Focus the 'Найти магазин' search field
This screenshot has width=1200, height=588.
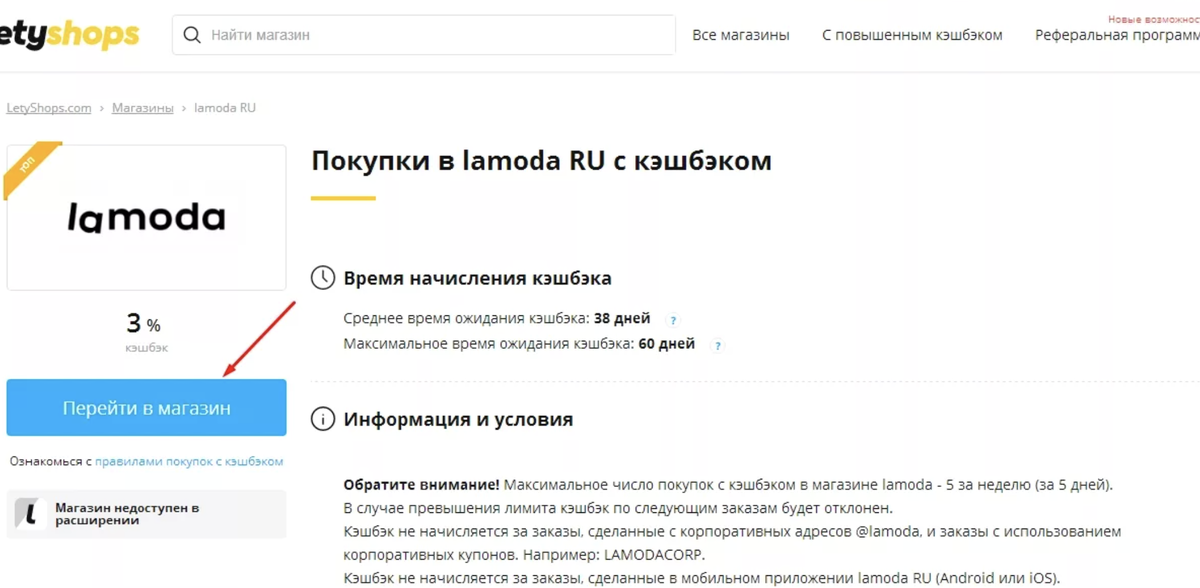(x=424, y=35)
